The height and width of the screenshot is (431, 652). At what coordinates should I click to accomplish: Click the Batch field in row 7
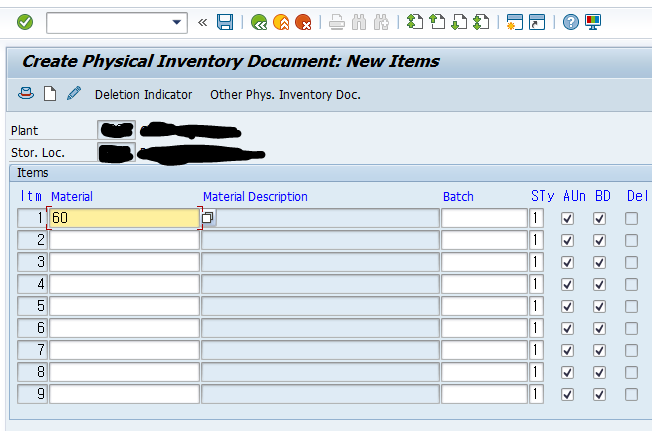tap(484, 350)
